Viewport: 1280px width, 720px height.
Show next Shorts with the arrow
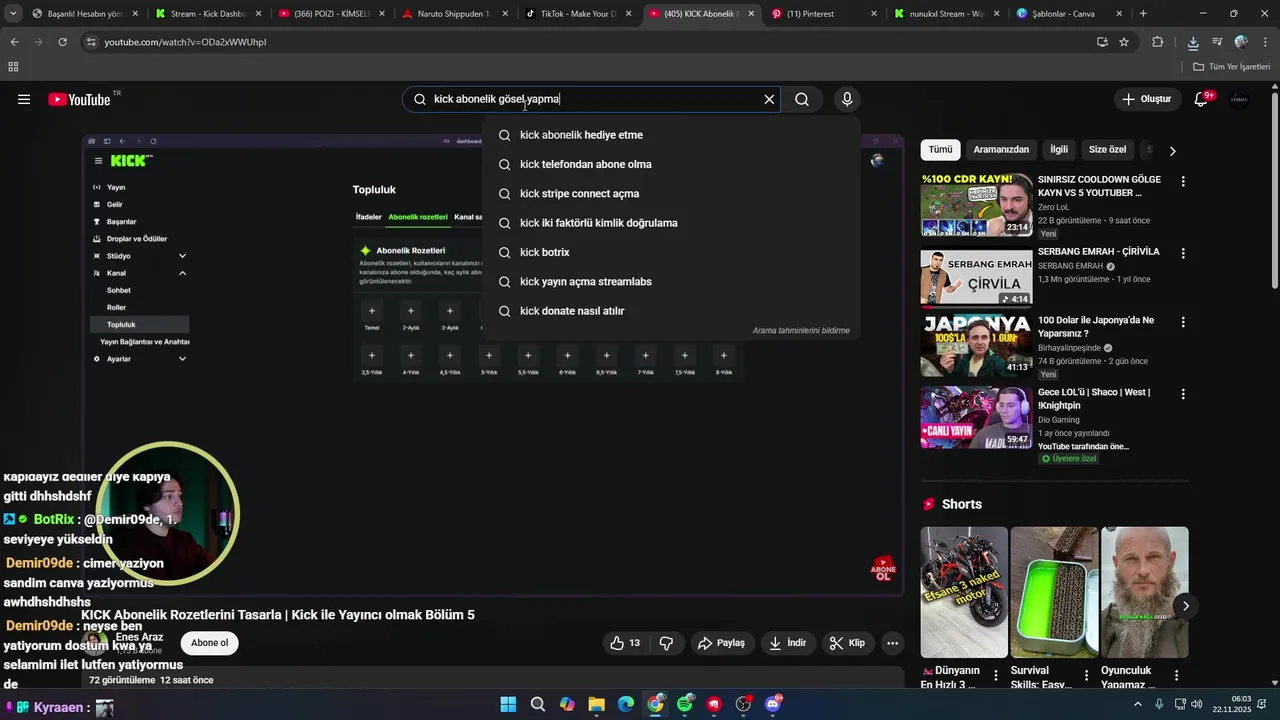tap(1185, 606)
